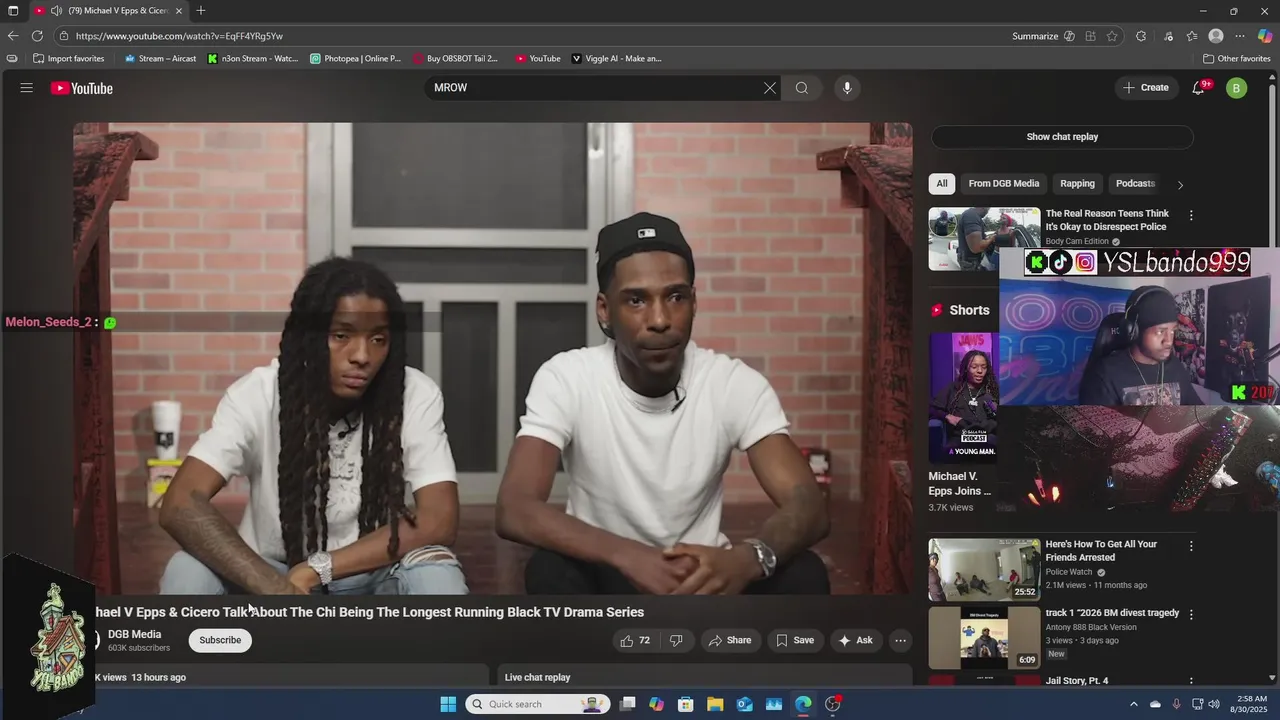Open the favorites list icon
Image resolution: width=1280 pixels, height=720 pixels.
pos(1192,36)
